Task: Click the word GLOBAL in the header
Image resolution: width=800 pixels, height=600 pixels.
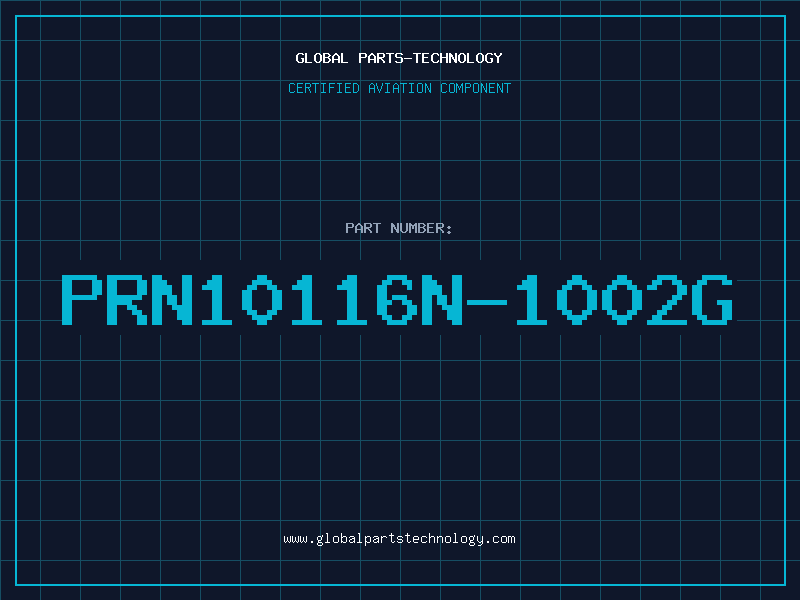Action: [x=321, y=58]
